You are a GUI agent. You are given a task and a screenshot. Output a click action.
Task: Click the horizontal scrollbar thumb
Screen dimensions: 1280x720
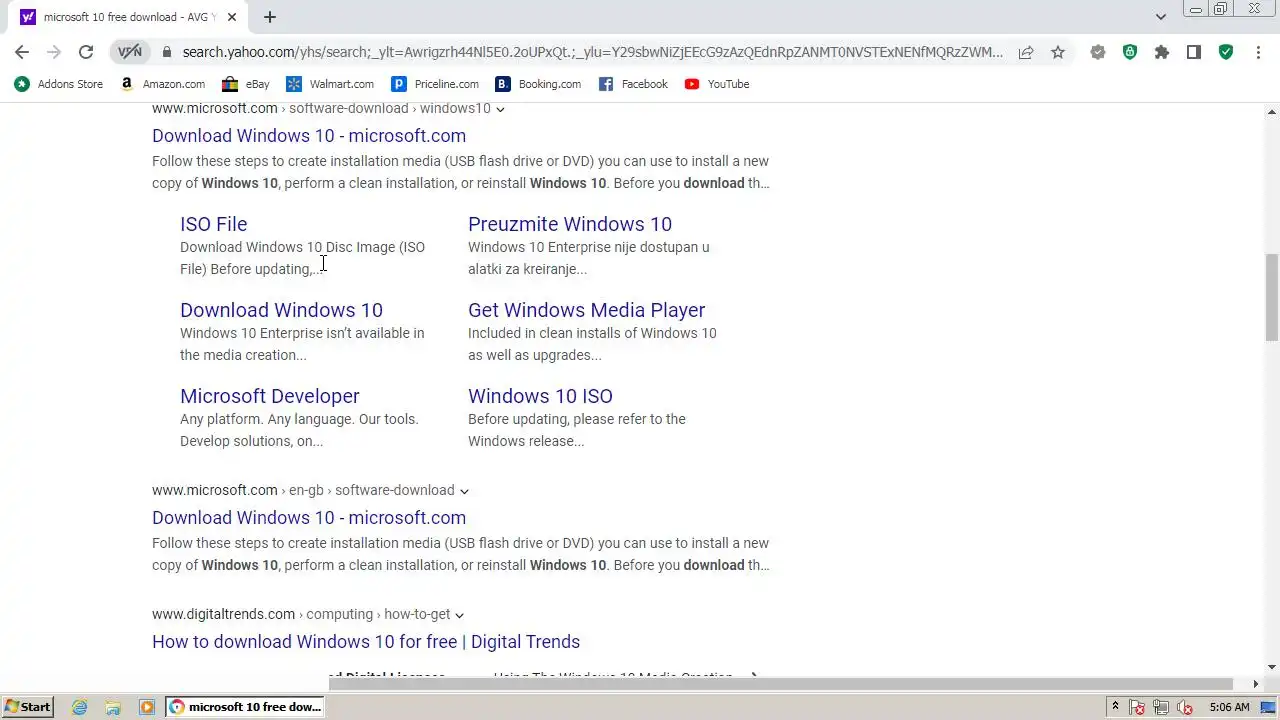[781, 684]
